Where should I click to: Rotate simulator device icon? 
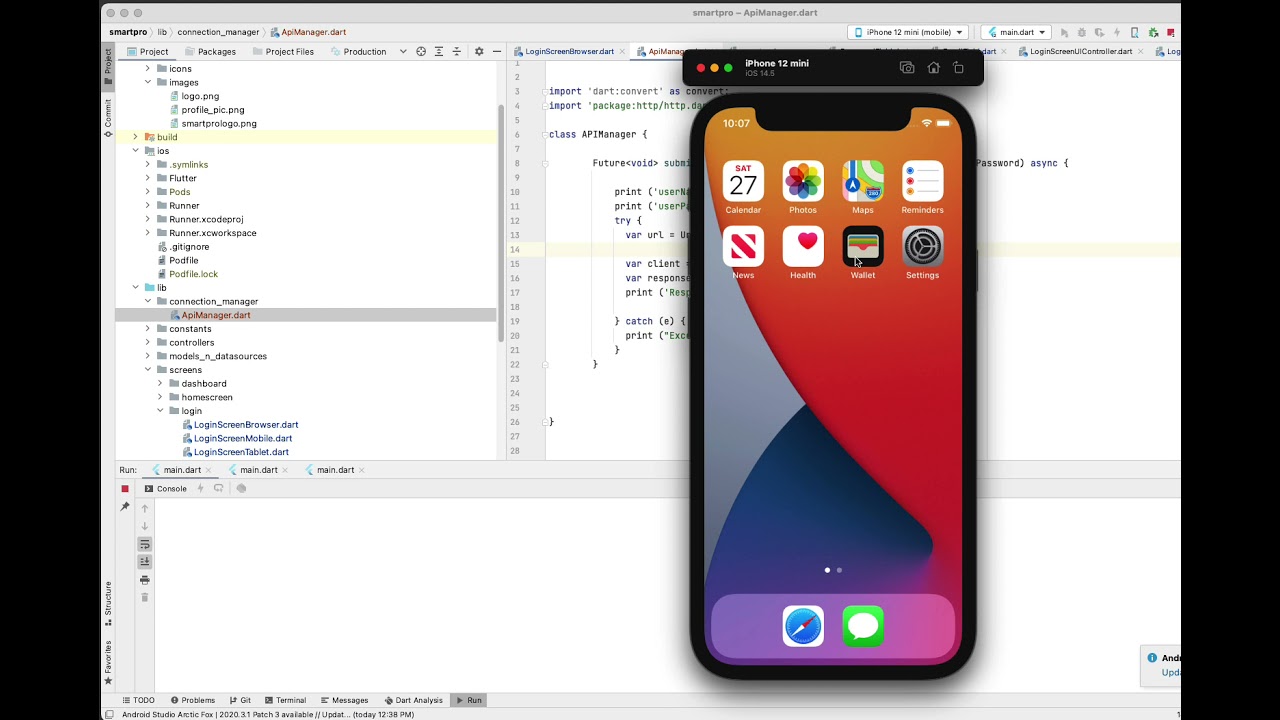pyautogui.click(x=958, y=68)
